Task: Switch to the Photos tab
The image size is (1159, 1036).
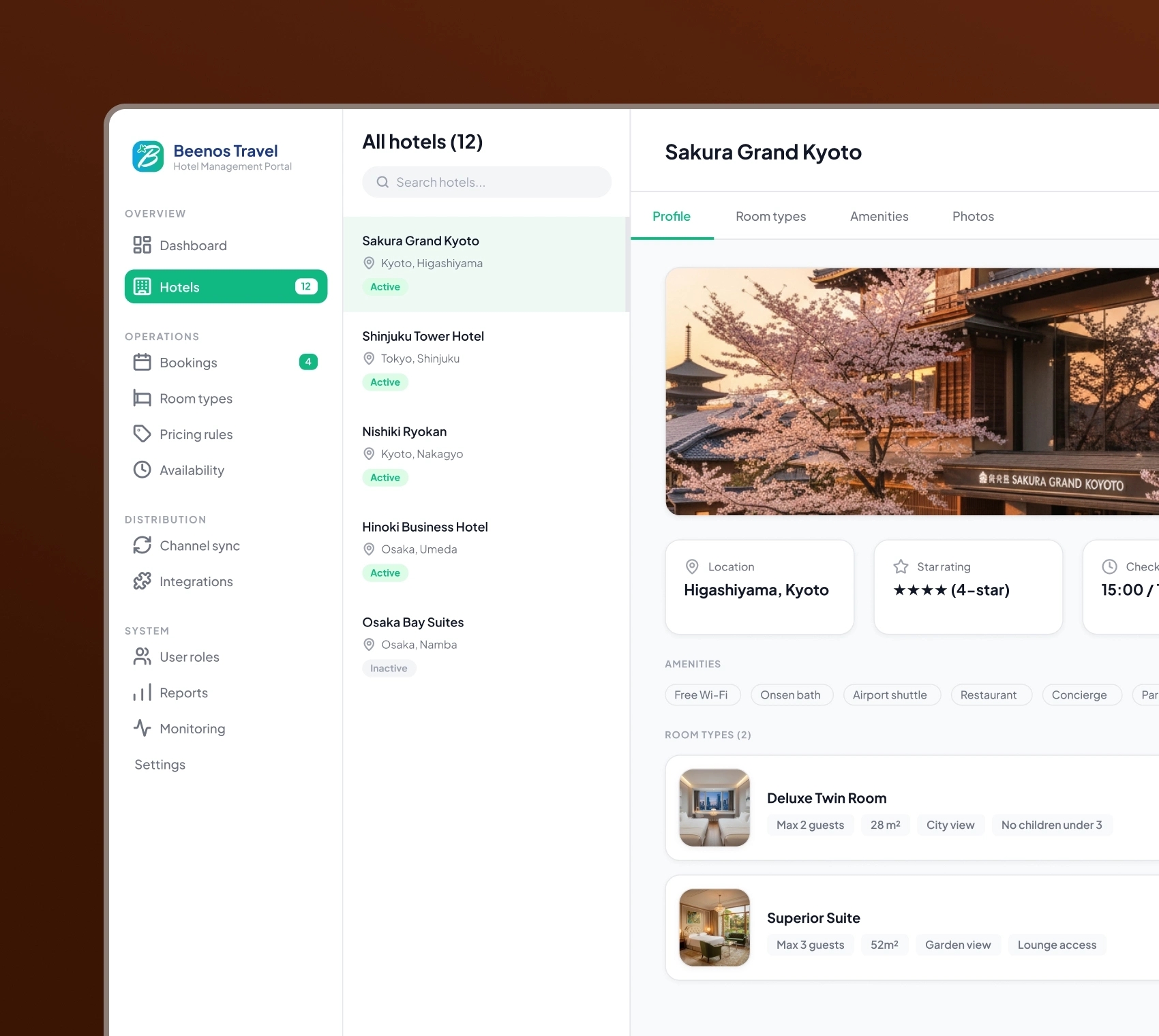Action: point(973,216)
